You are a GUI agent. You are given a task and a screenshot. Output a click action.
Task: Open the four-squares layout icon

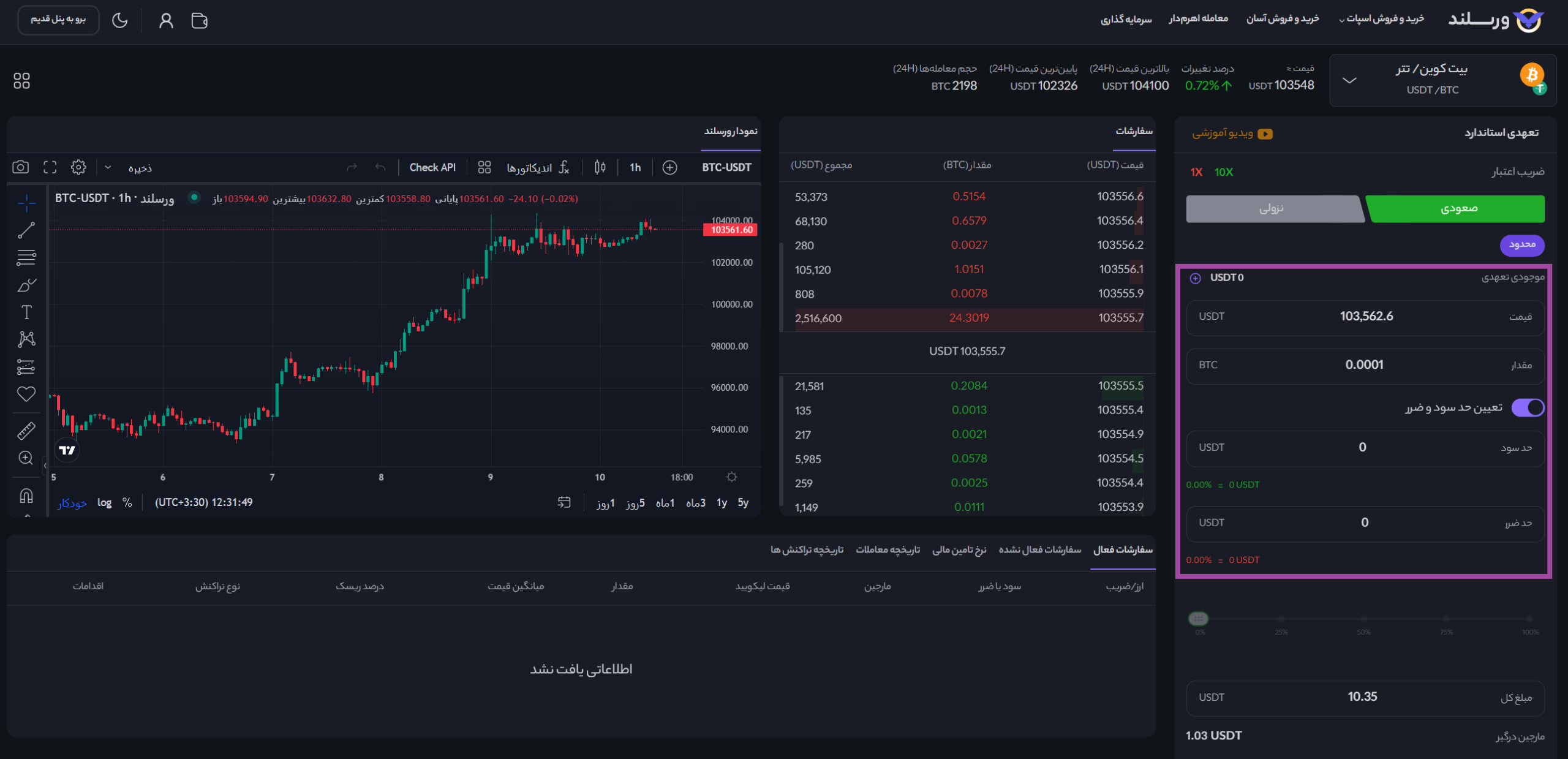tap(21, 80)
